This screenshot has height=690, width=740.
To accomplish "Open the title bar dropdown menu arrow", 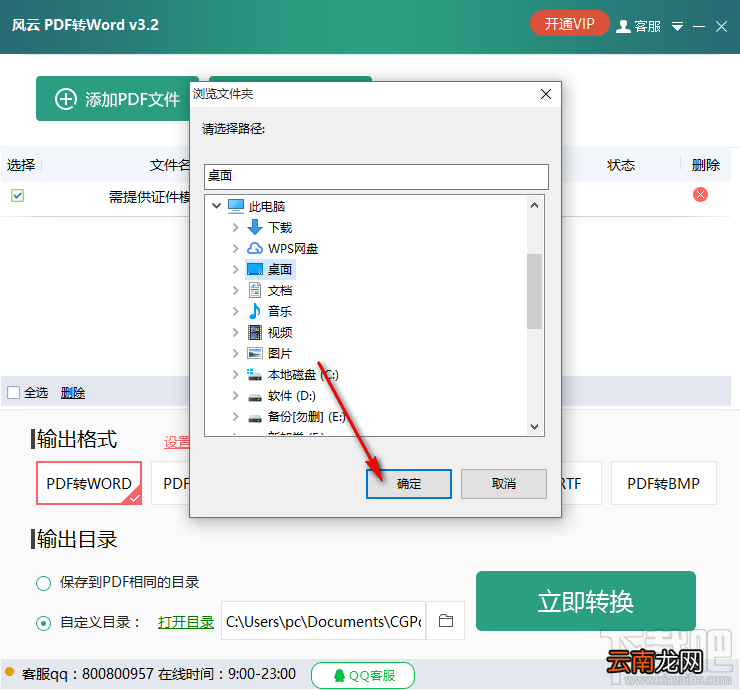I will pyautogui.click(x=677, y=26).
